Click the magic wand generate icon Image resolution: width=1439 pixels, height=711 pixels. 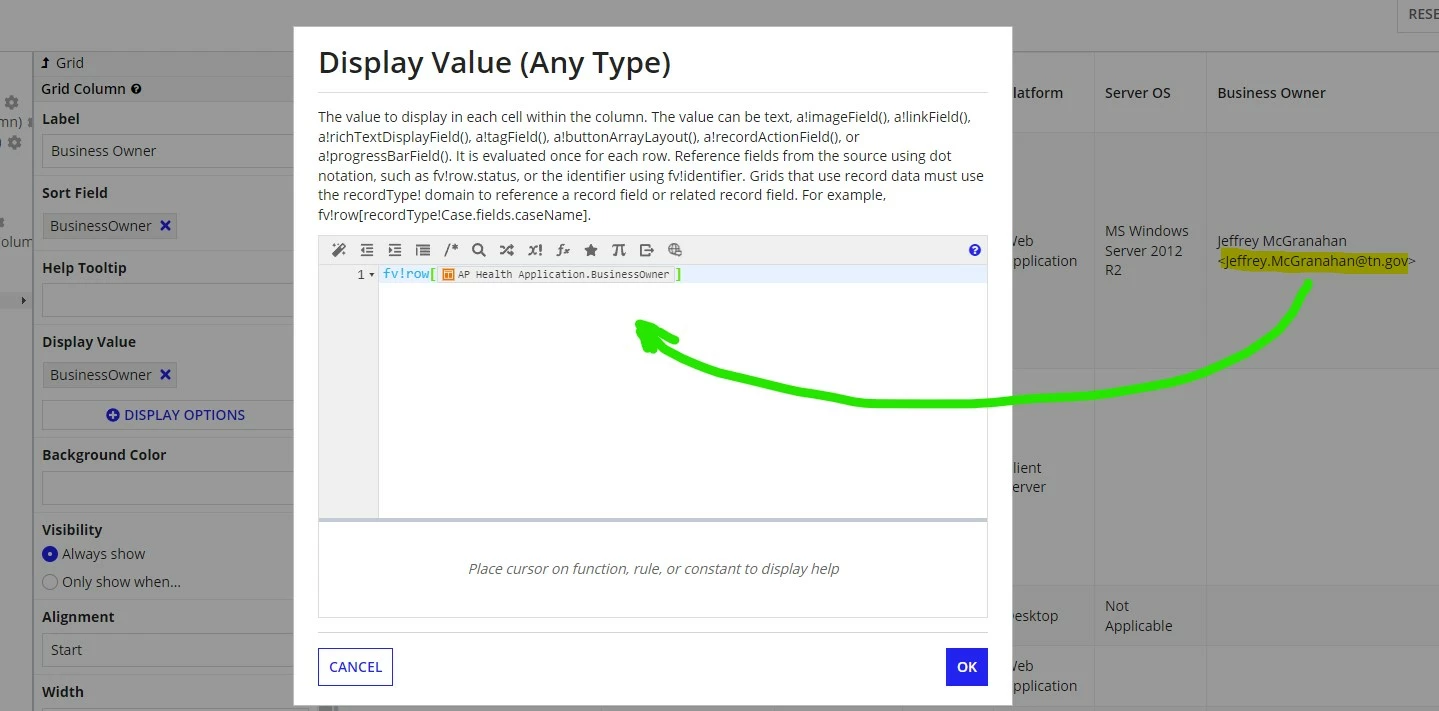(x=339, y=250)
